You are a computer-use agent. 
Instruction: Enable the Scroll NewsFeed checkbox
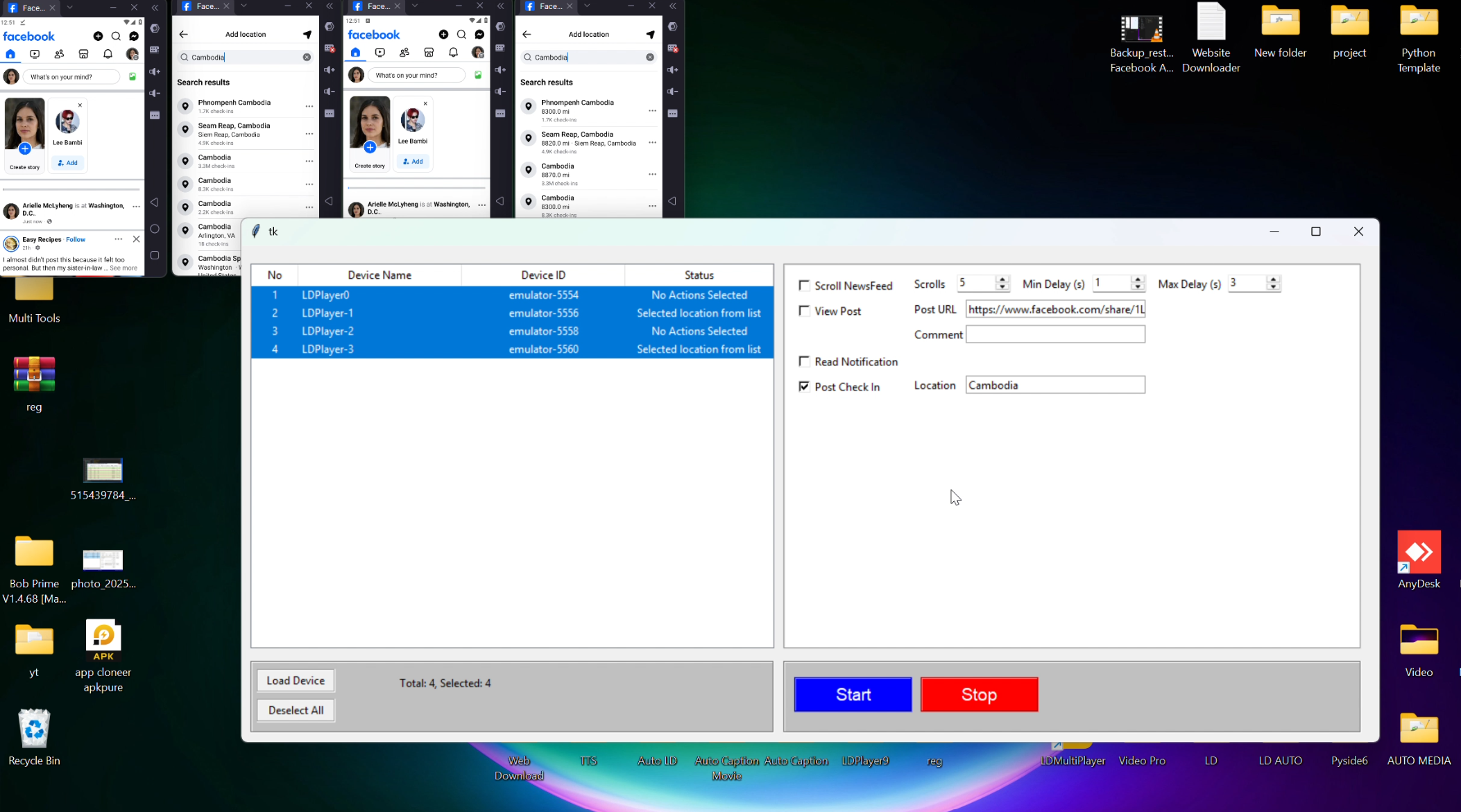tap(804, 286)
